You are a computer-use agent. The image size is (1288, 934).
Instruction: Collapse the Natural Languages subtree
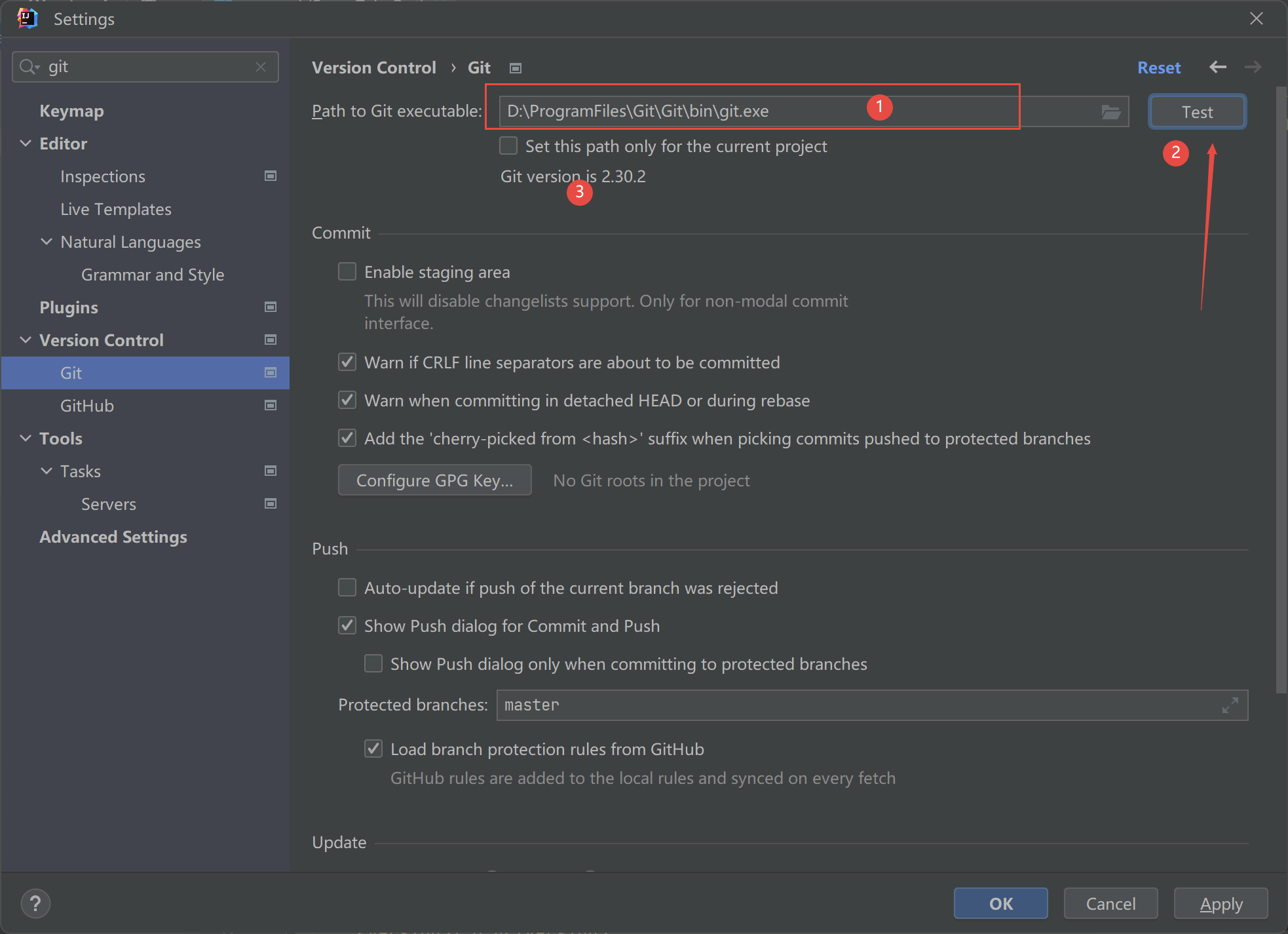coord(47,242)
